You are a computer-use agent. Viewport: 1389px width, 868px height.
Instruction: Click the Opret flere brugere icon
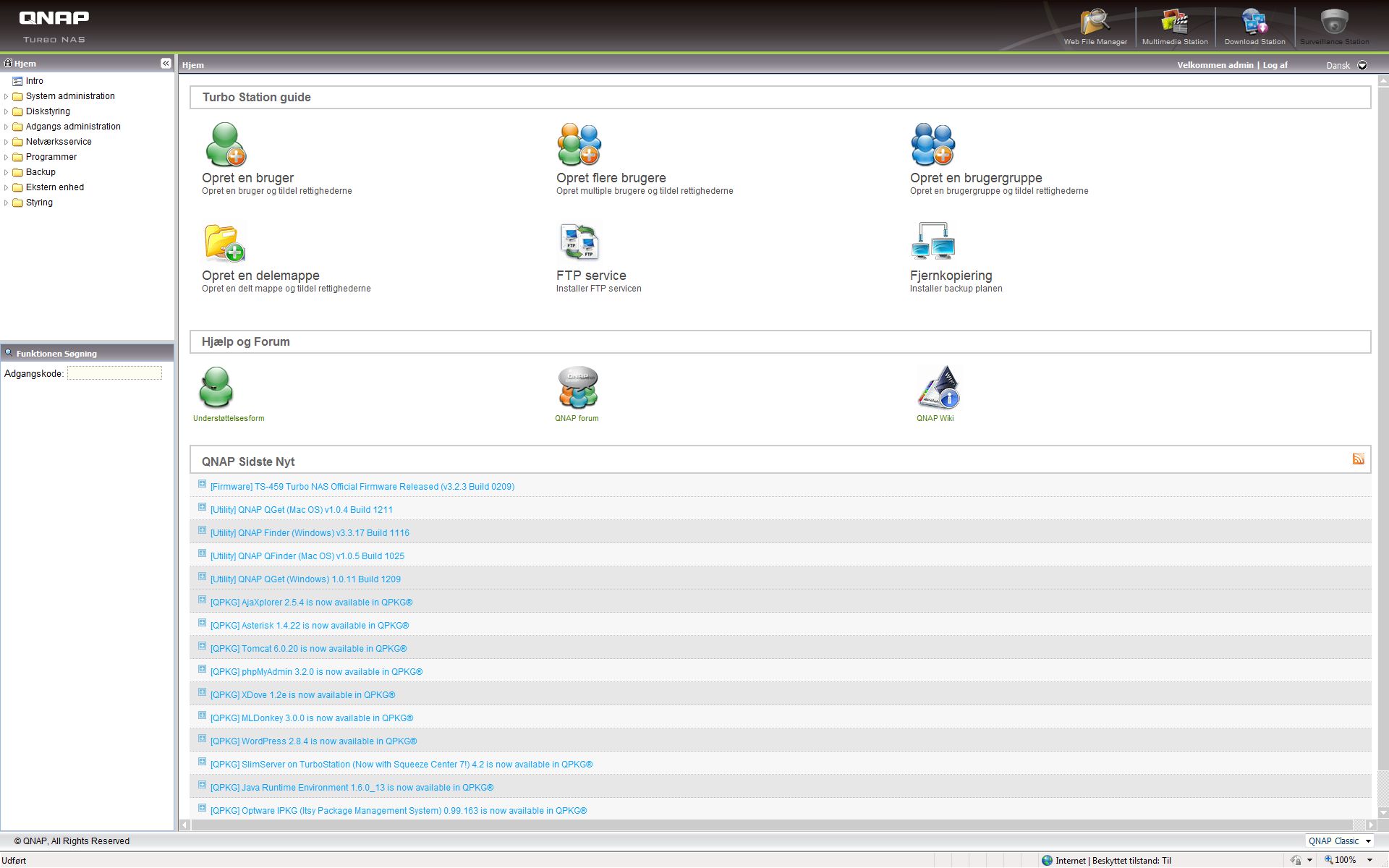point(579,145)
